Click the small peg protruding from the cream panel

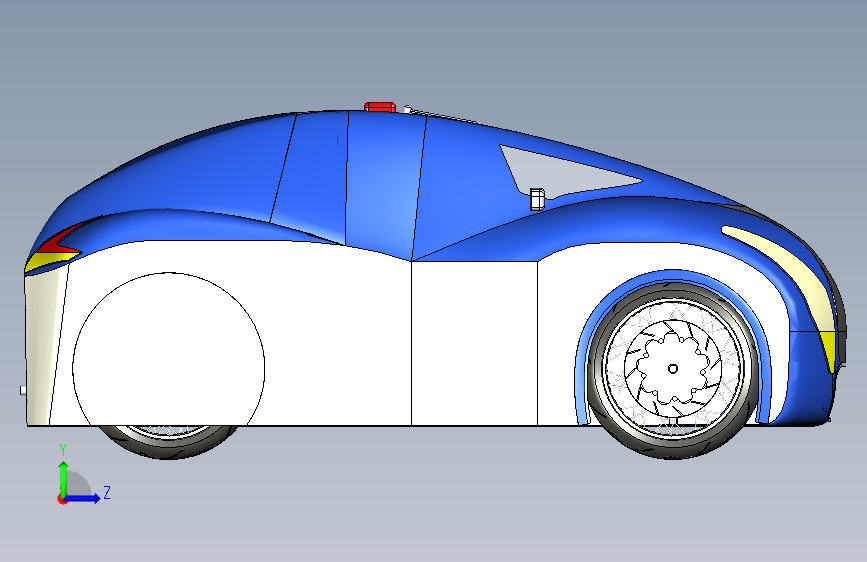click(x=23, y=391)
